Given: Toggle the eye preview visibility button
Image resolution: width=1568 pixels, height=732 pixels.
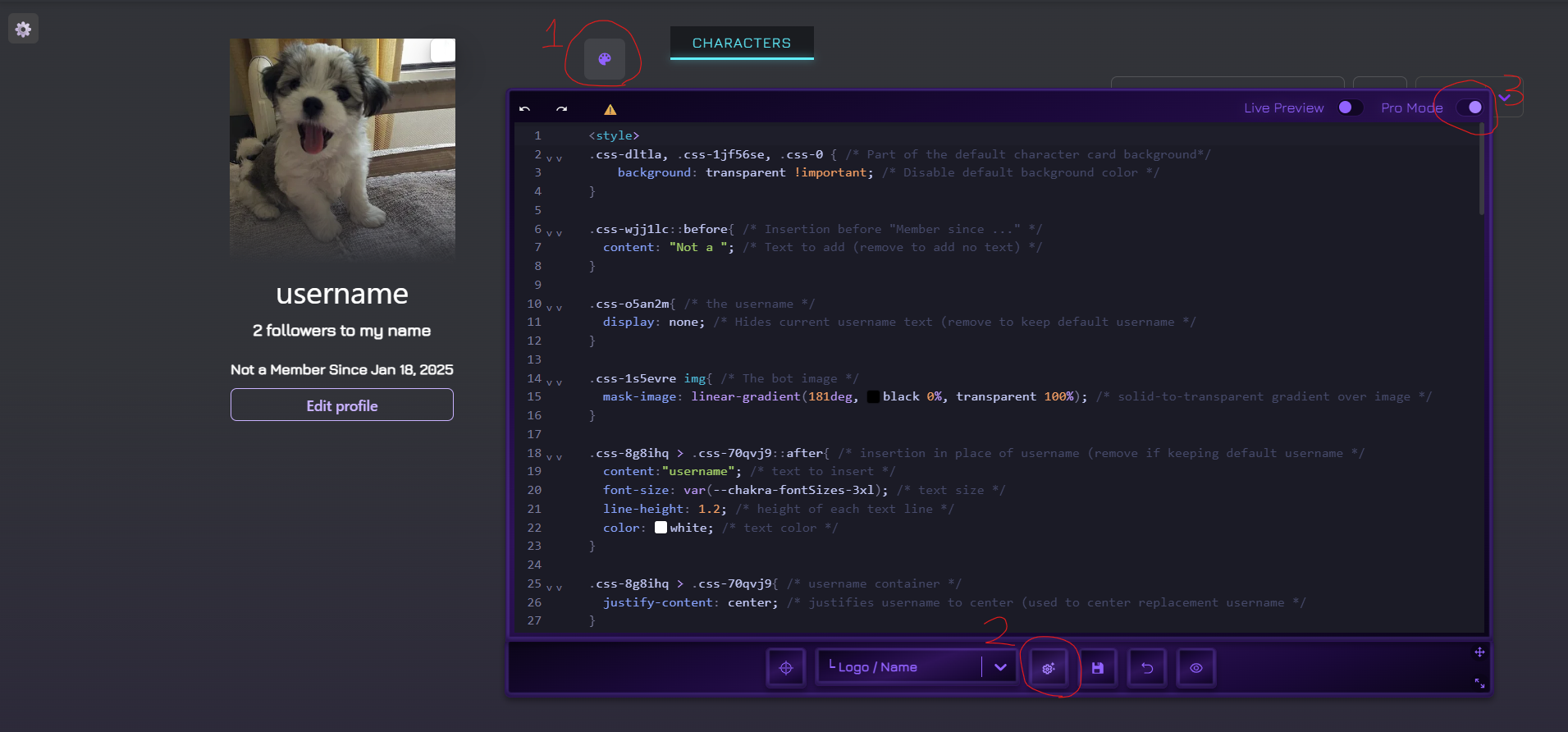Looking at the screenshot, I should pos(1196,668).
